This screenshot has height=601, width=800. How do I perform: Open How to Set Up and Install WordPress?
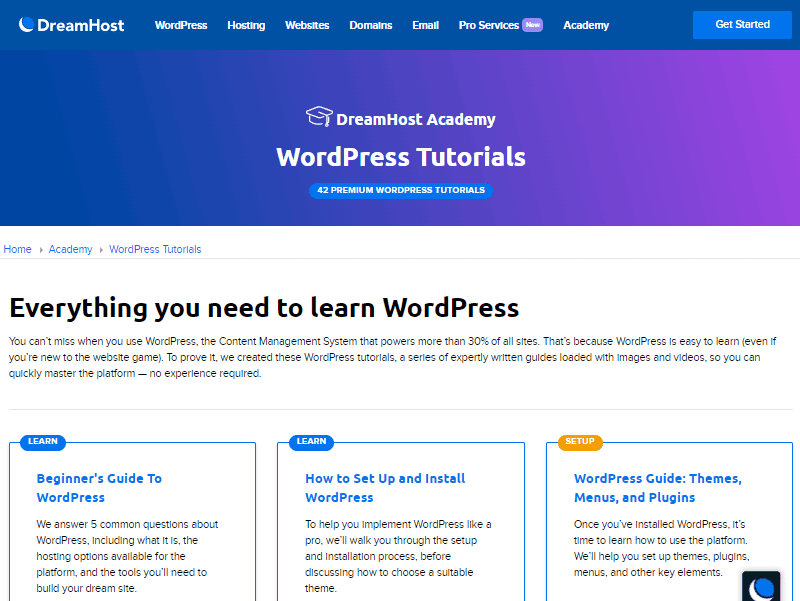click(x=385, y=488)
